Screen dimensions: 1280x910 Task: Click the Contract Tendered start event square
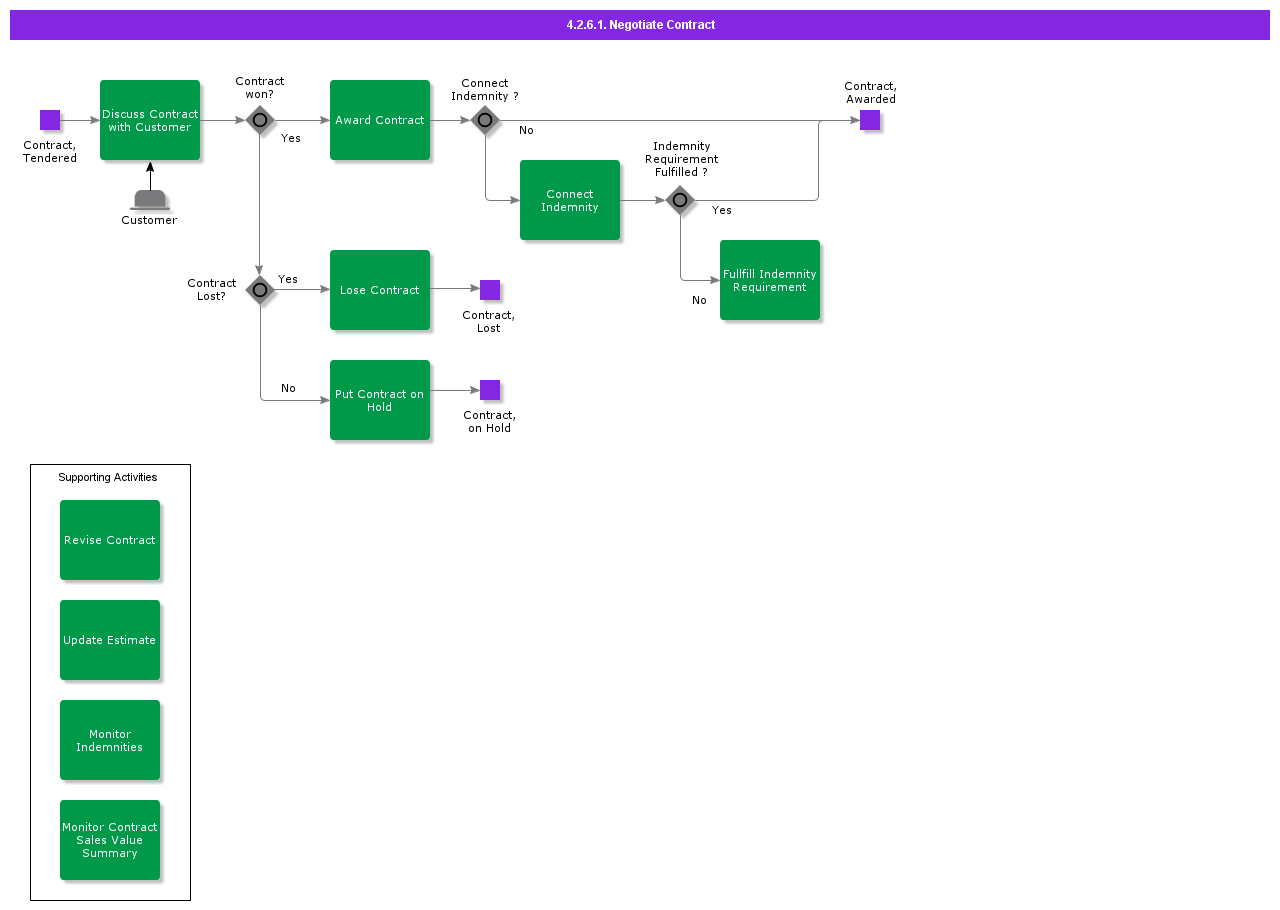pyautogui.click(x=50, y=120)
